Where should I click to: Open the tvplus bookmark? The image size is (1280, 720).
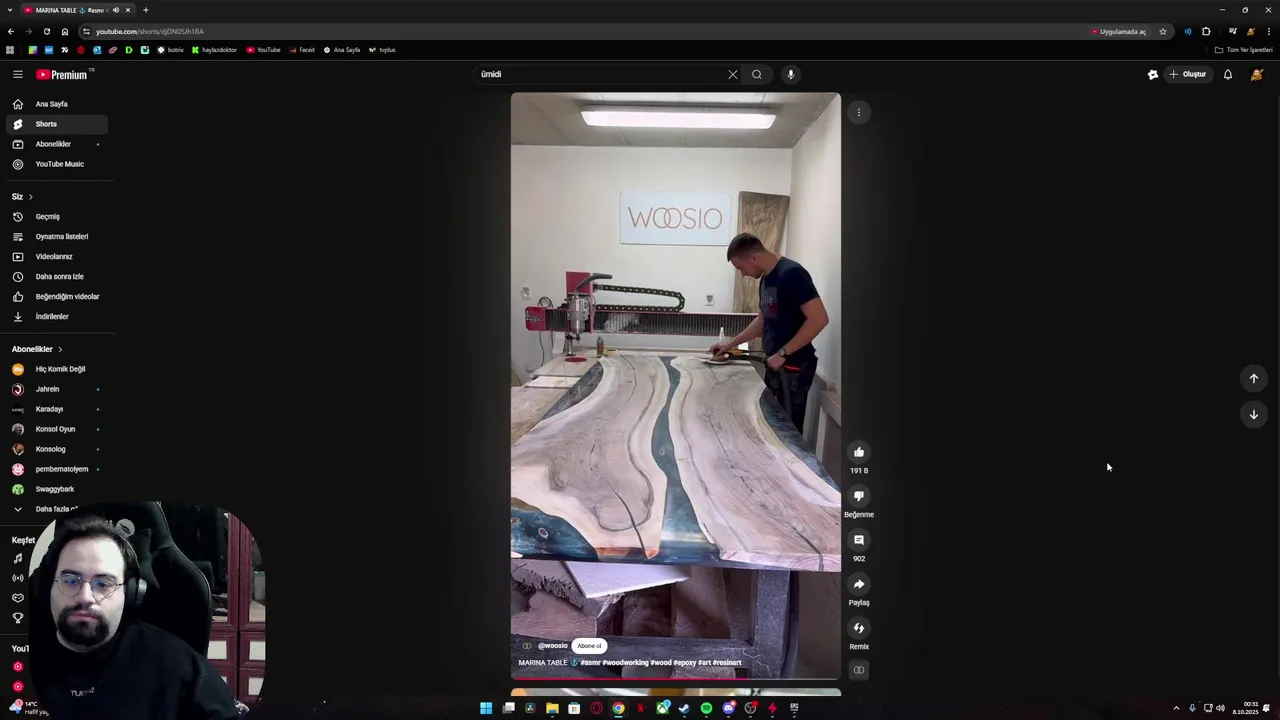coord(382,50)
